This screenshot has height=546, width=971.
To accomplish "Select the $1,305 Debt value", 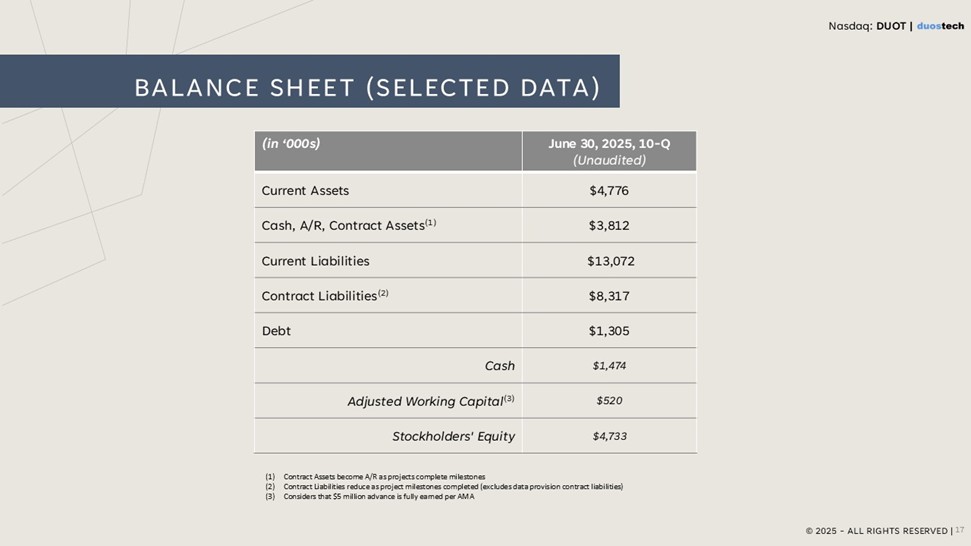I will point(609,331).
